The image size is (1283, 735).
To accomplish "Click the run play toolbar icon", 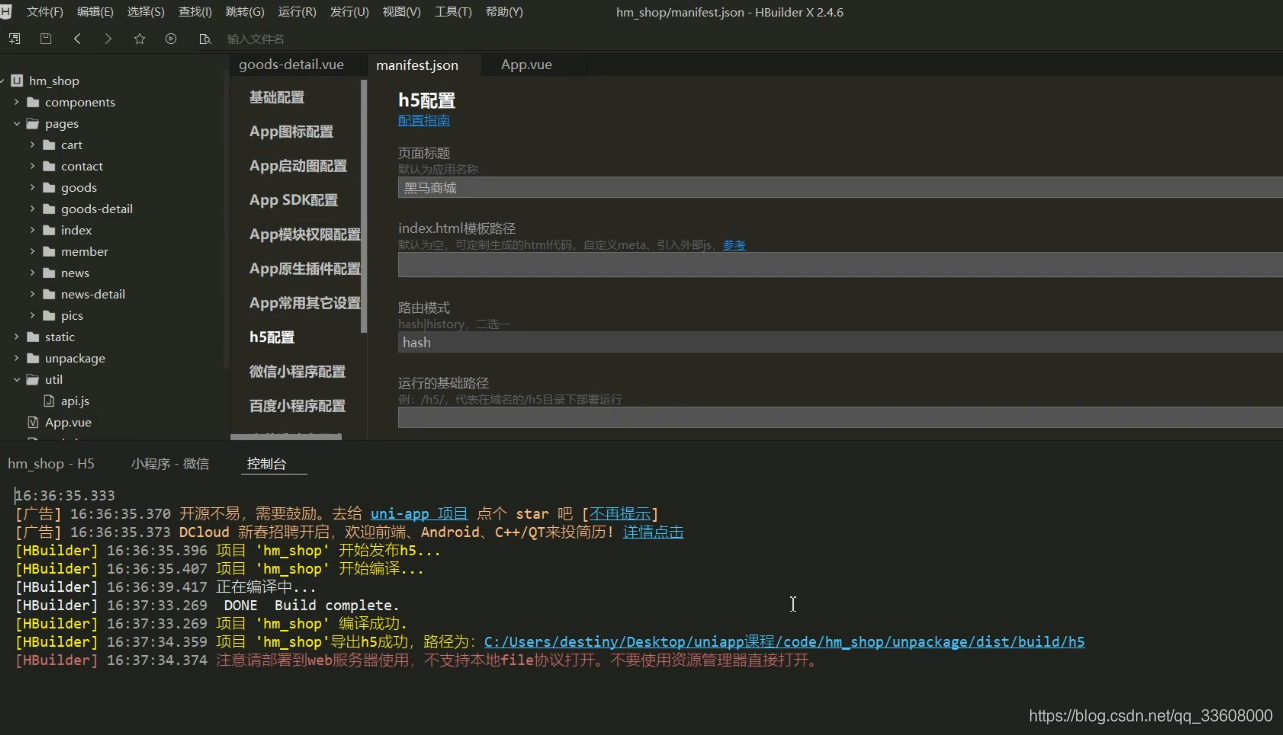I will pyautogui.click(x=171, y=39).
